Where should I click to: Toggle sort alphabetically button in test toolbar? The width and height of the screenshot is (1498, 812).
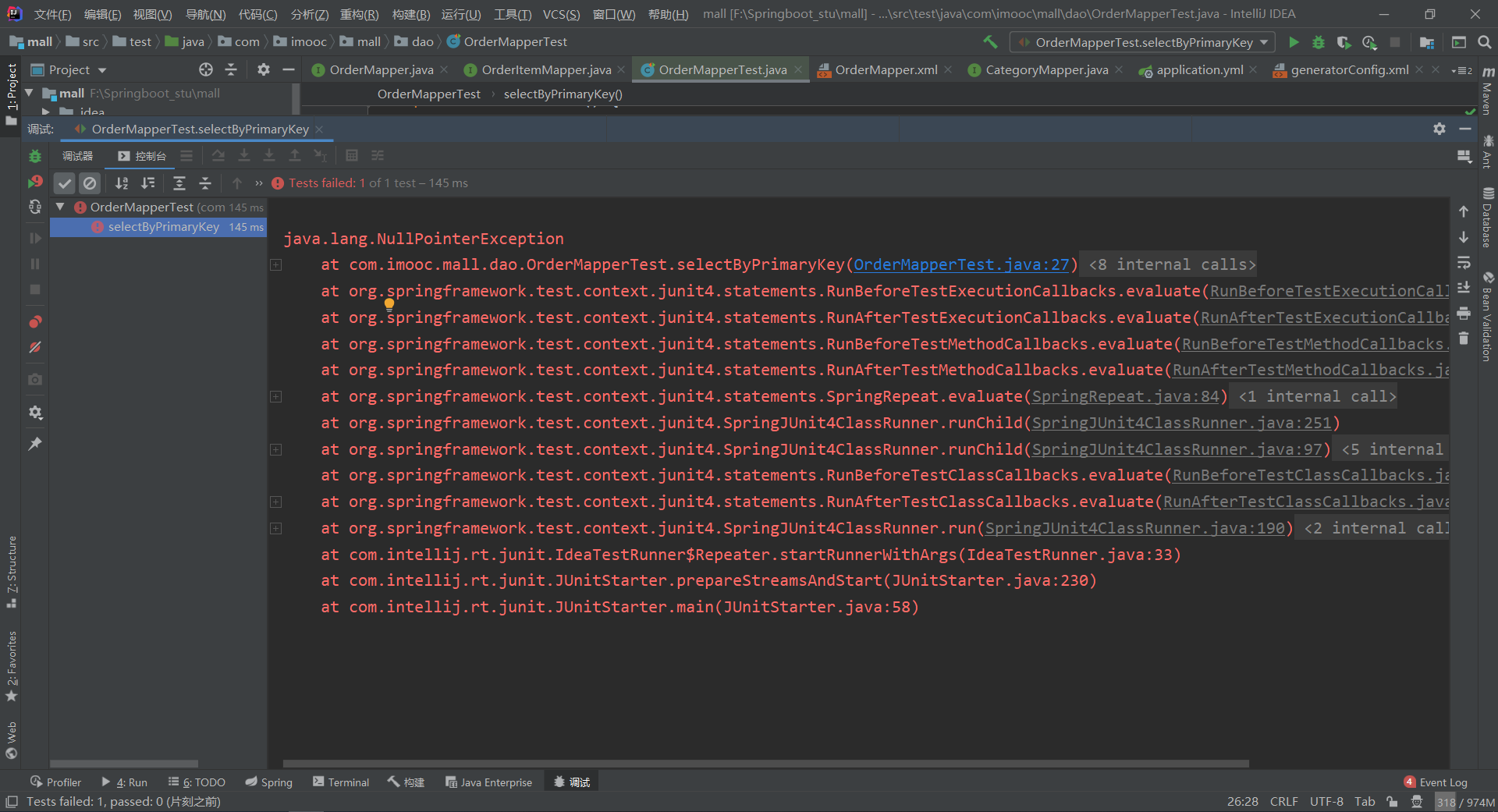pos(122,183)
